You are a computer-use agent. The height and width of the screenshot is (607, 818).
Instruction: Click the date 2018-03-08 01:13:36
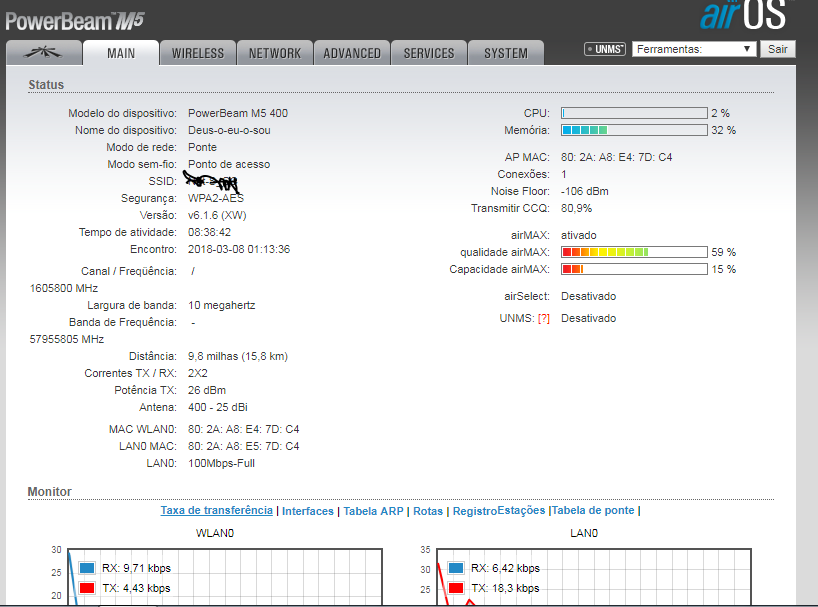click(x=239, y=249)
